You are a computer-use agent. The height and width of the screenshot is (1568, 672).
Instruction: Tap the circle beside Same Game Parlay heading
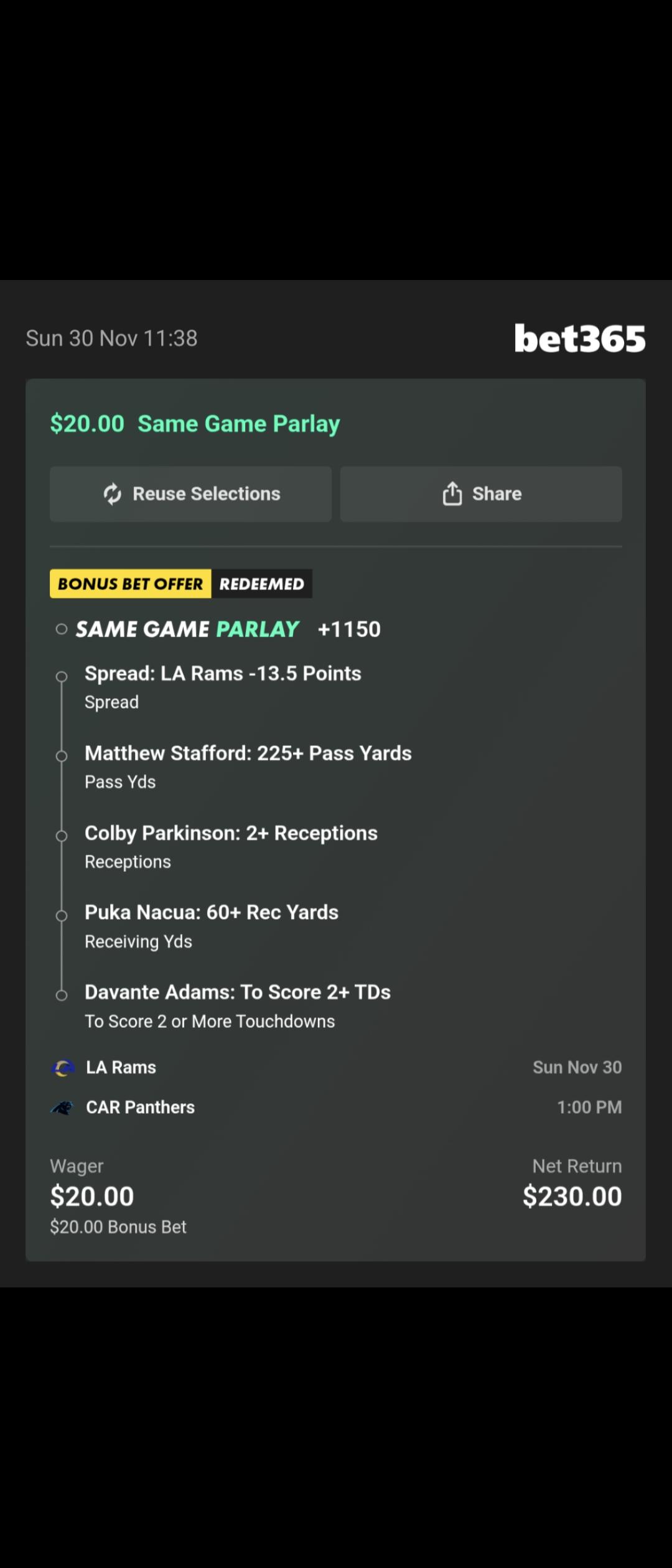click(62, 629)
